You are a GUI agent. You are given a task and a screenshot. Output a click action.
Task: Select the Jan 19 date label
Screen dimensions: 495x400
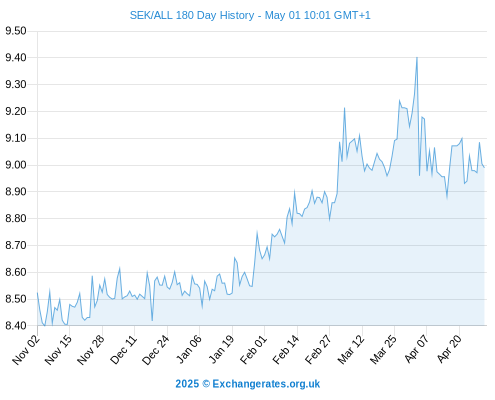pyautogui.click(x=222, y=349)
